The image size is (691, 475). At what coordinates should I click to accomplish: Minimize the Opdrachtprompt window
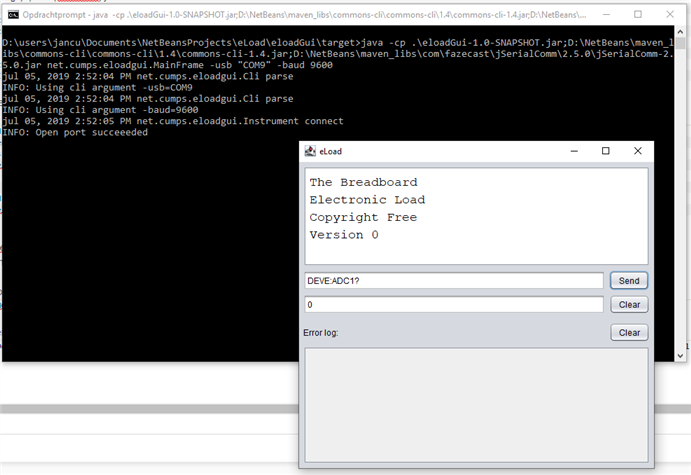[x=606, y=15]
